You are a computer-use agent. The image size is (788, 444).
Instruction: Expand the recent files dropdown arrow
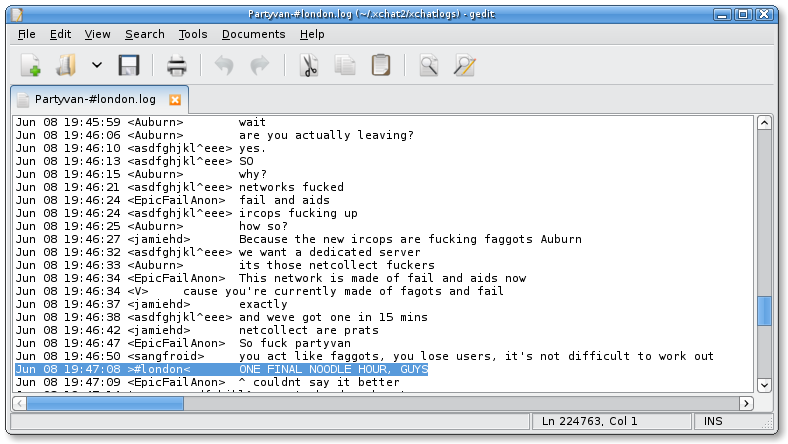(x=96, y=66)
